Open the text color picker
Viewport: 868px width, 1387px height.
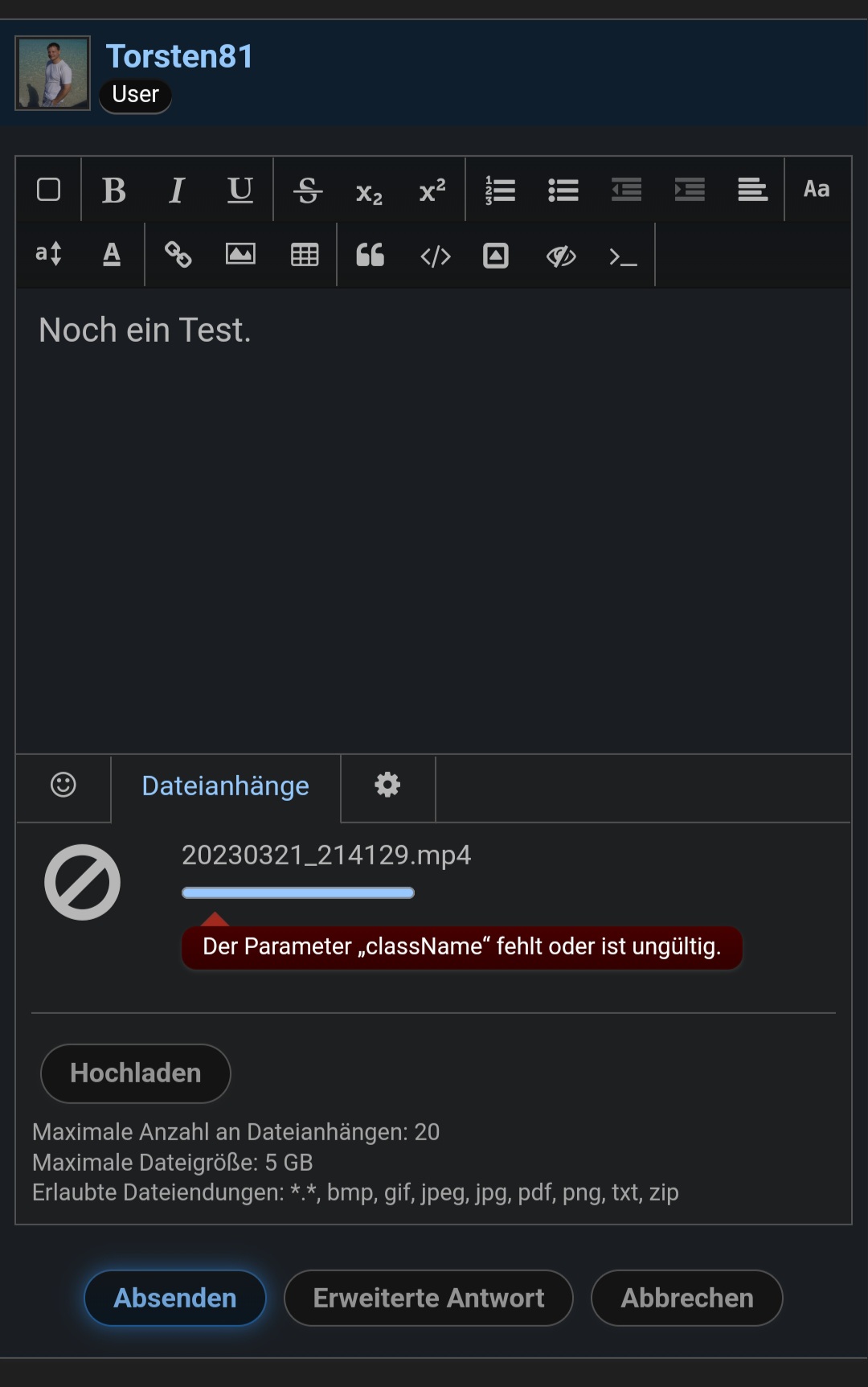112,254
